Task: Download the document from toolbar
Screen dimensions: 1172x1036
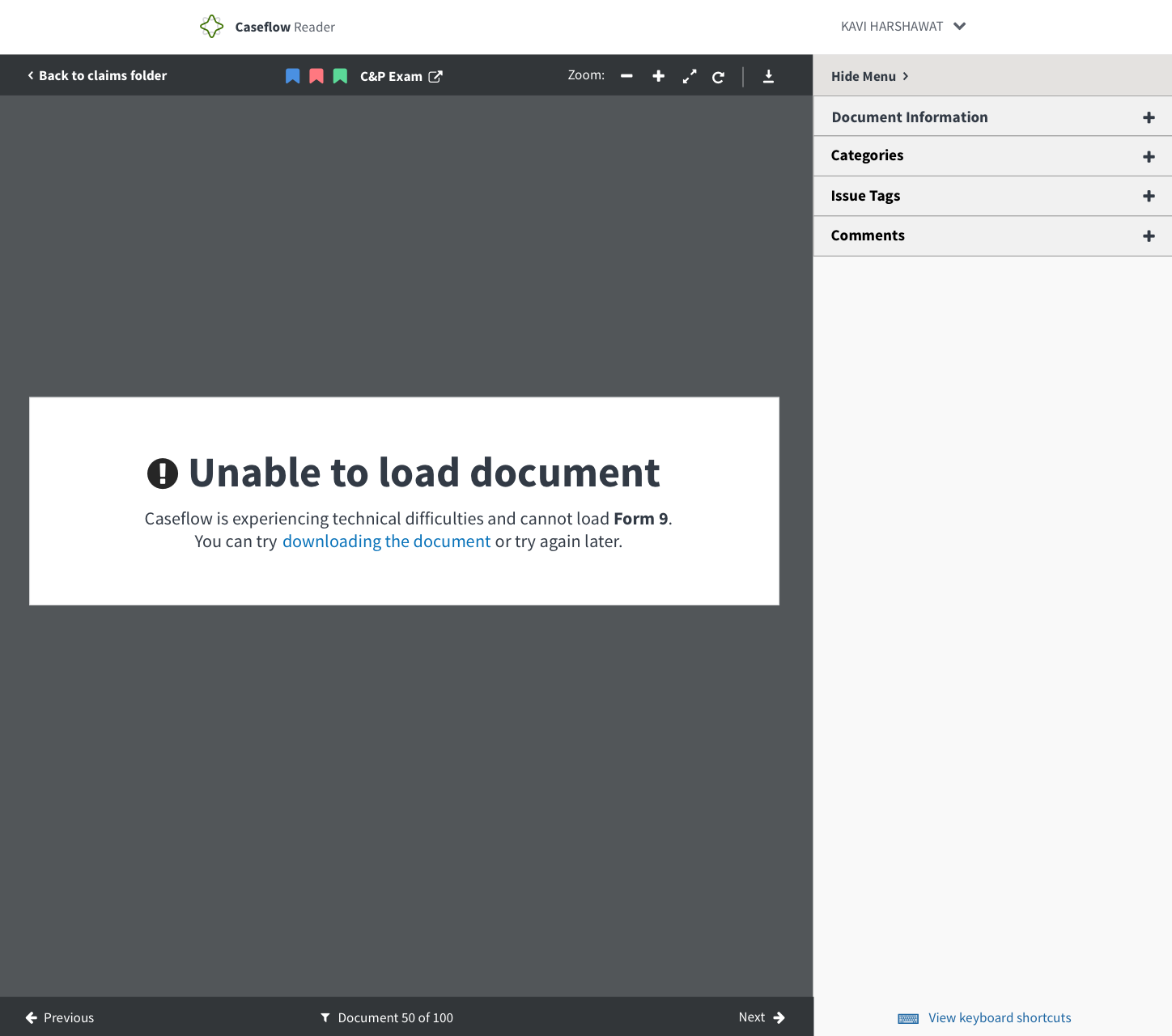Action: 768,76
